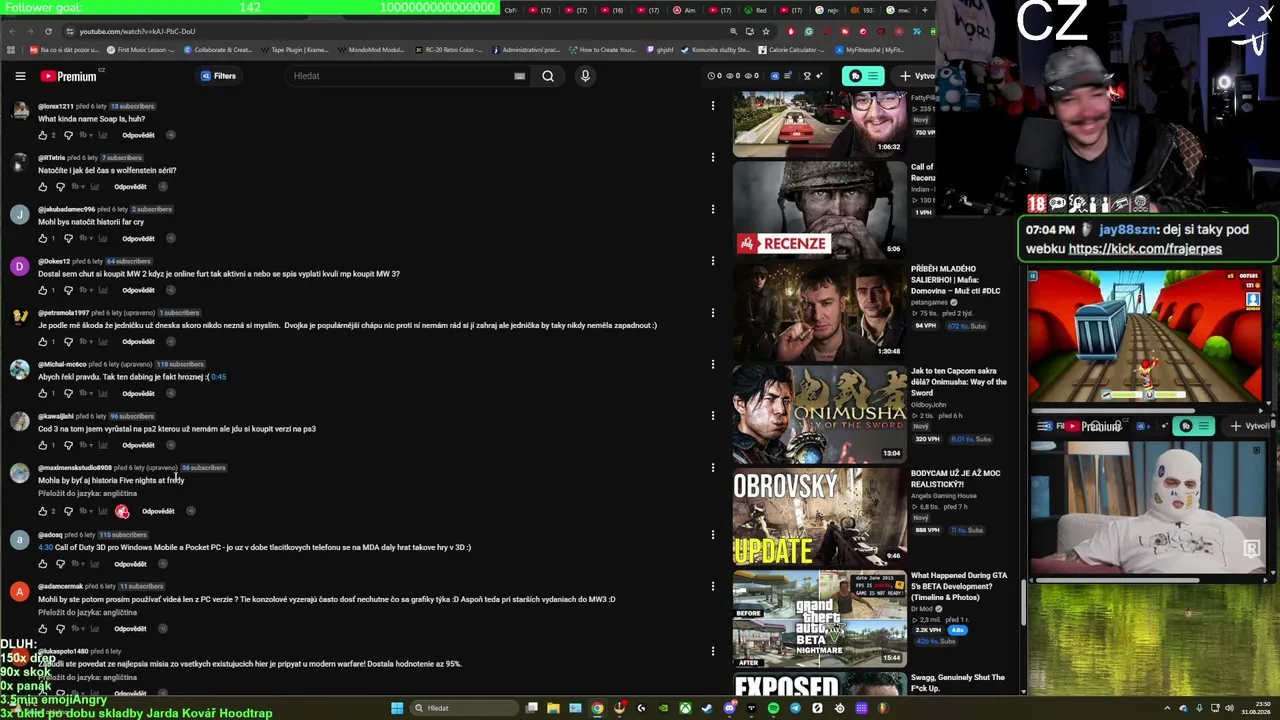Reload the page in Chrome
The image size is (1280, 720).
click(x=48, y=31)
